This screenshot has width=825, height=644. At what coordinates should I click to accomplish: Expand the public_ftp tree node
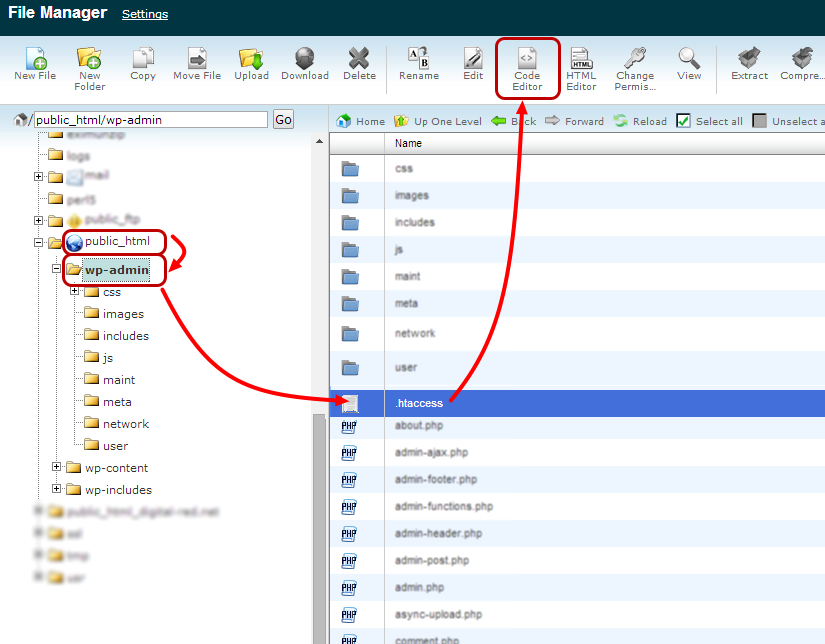click(38, 220)
